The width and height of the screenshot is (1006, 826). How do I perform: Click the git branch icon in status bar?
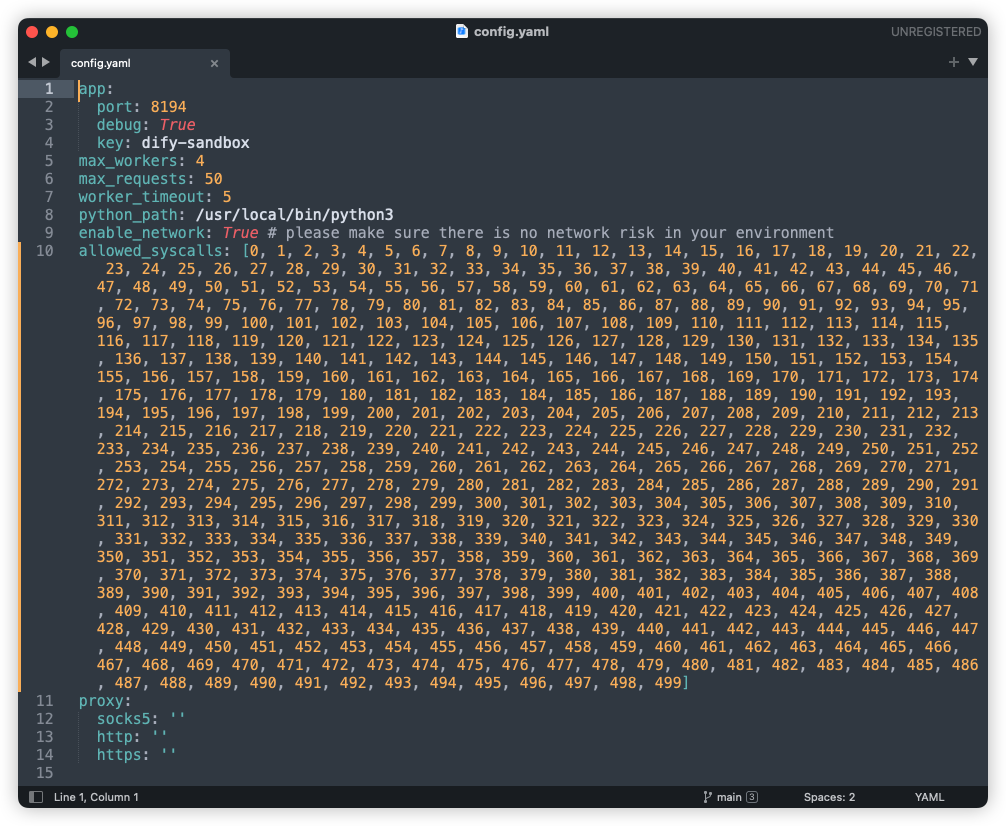pos(707,796)
